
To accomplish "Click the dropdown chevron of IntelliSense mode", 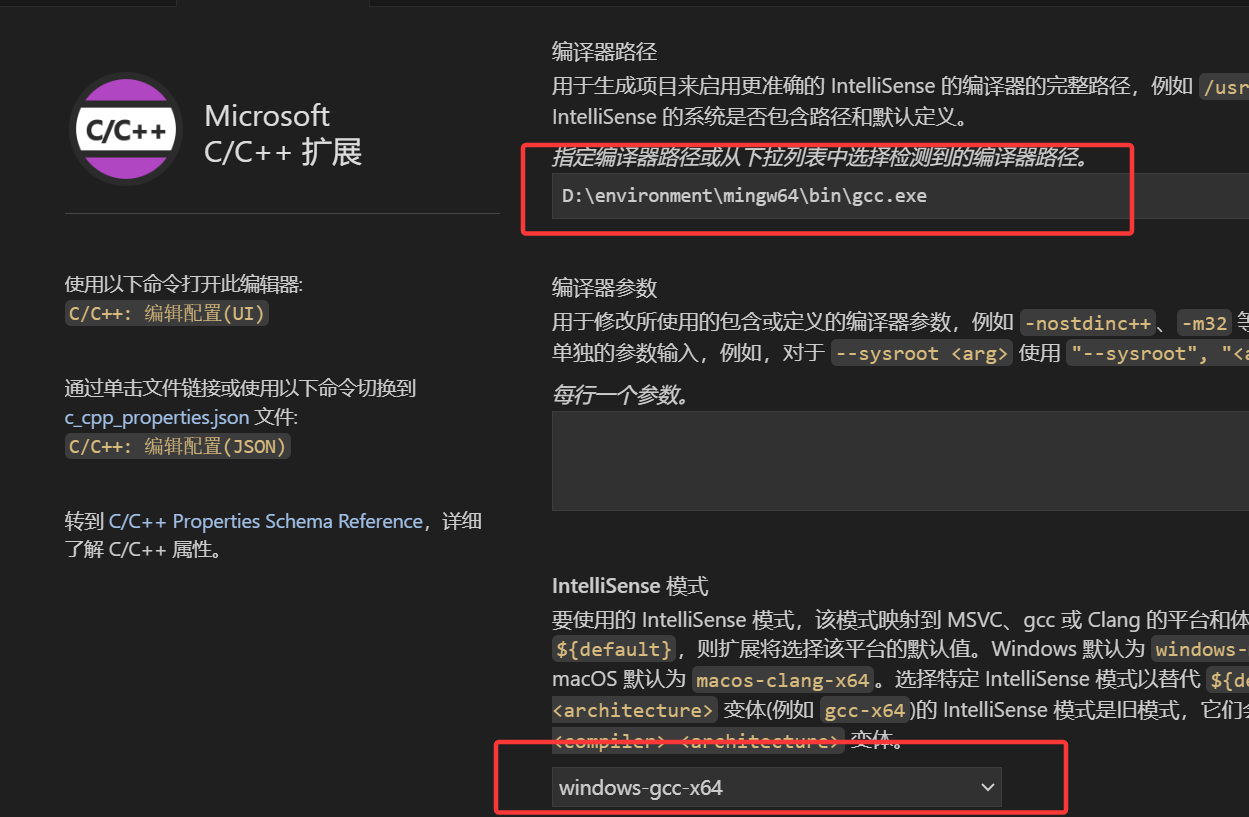I will [x=987, y=787].
